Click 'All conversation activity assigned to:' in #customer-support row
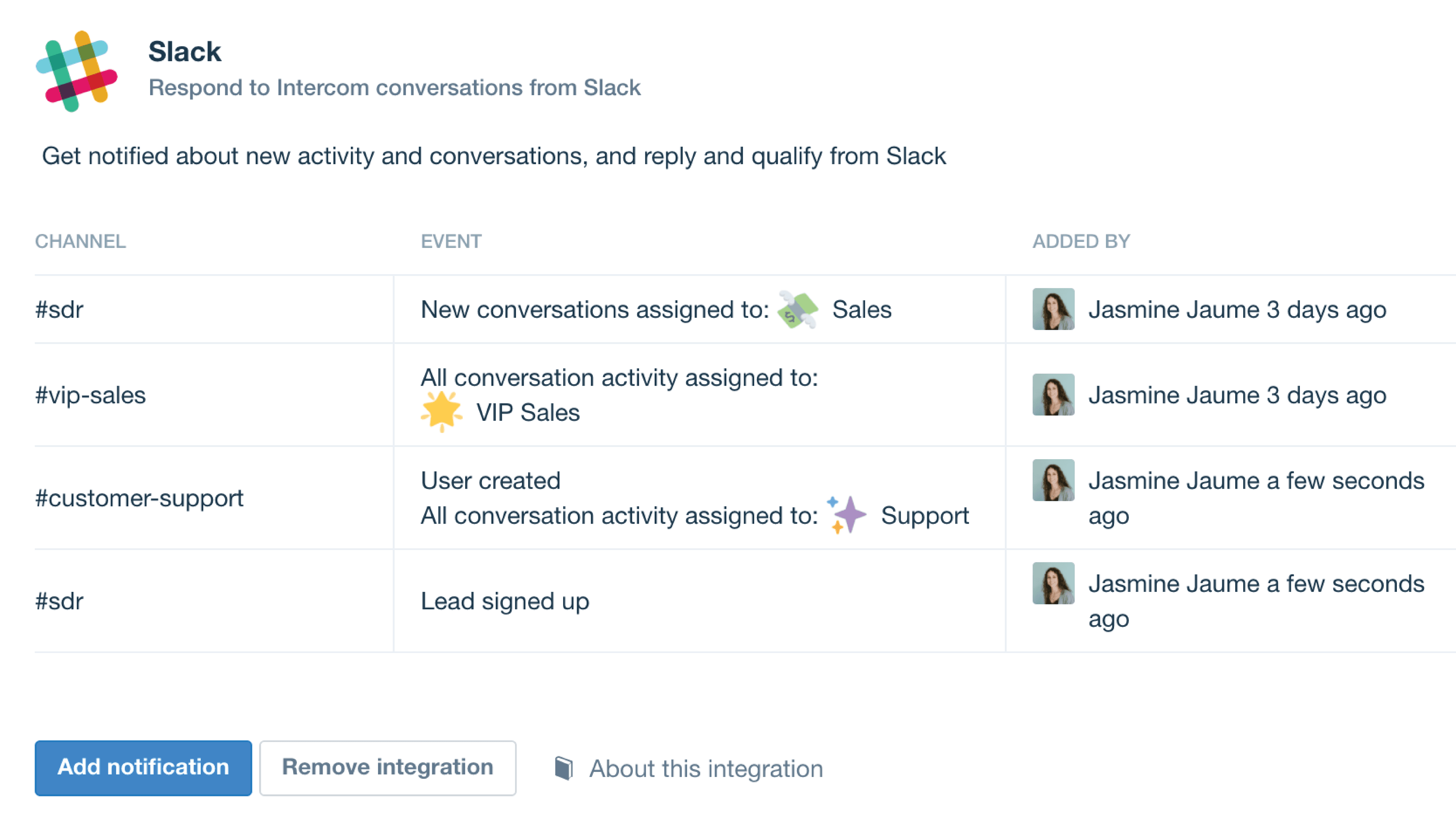Image resolution: width=1456 pixels, height=819 pixels. [619, 516]
